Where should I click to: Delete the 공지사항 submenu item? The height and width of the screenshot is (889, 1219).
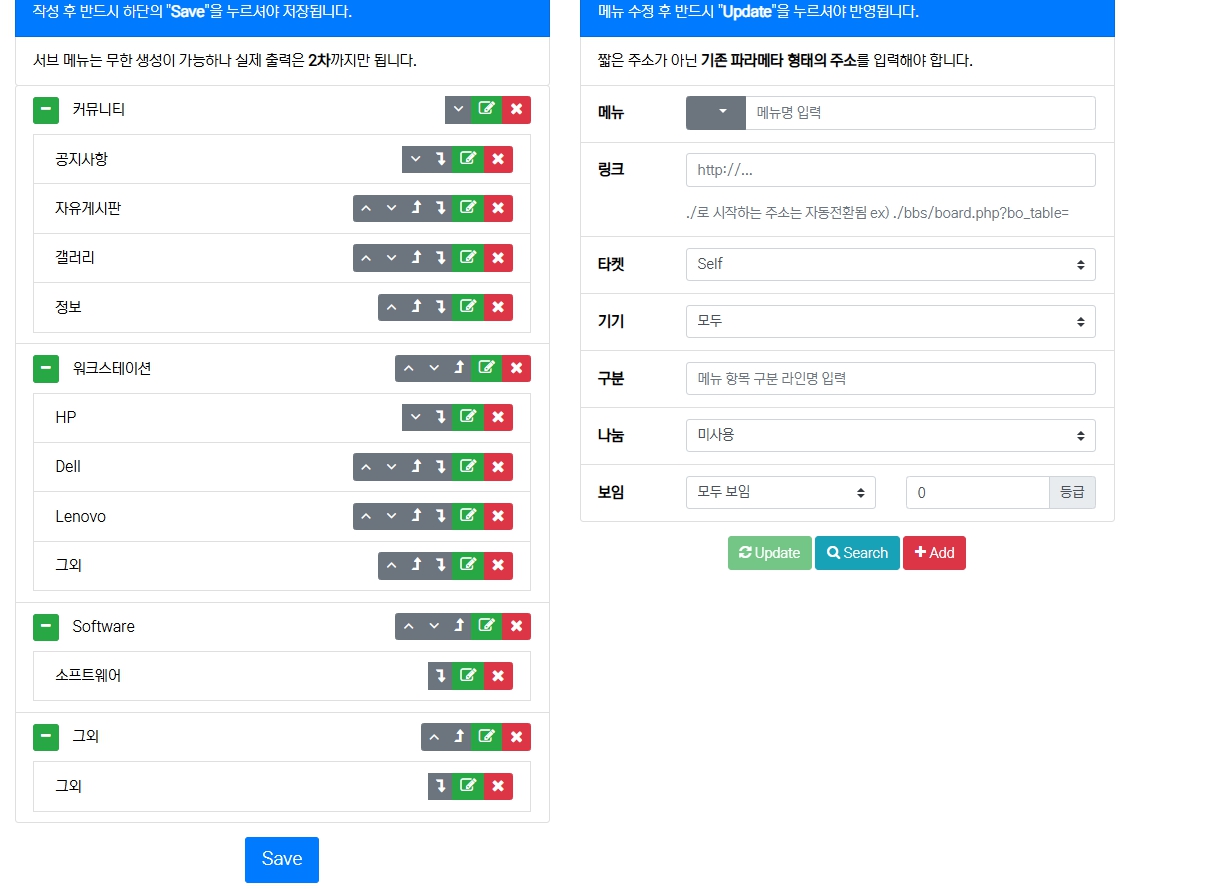click(x=498, y=159)
